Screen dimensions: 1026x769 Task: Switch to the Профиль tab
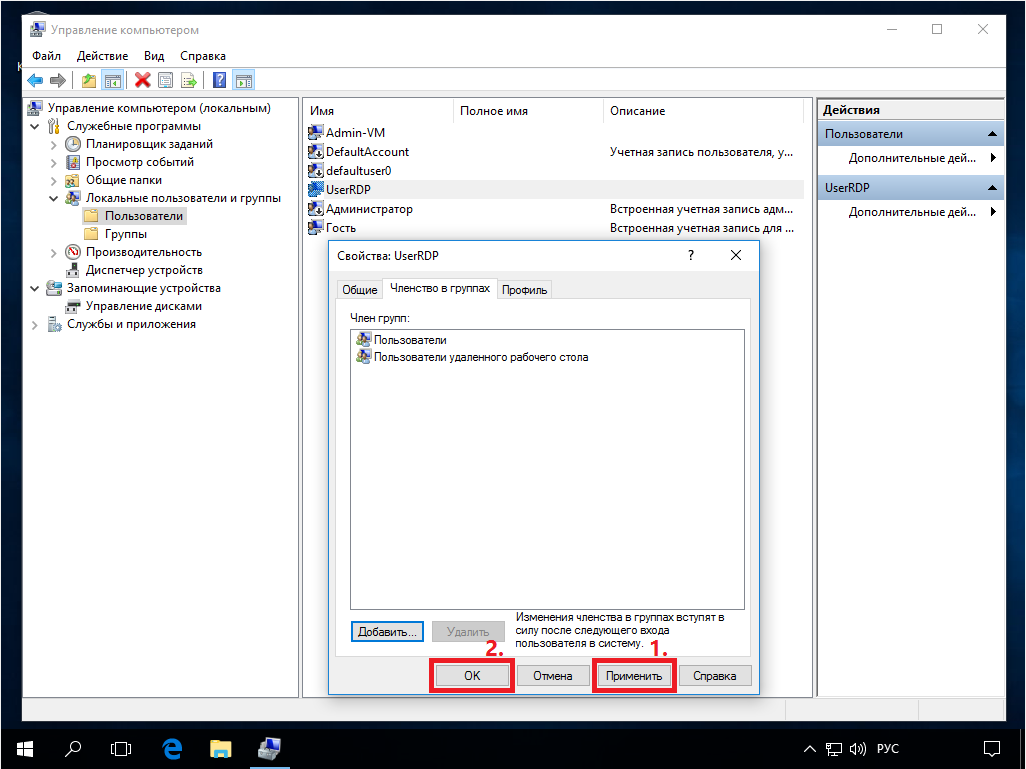click(x=524, y=289)
